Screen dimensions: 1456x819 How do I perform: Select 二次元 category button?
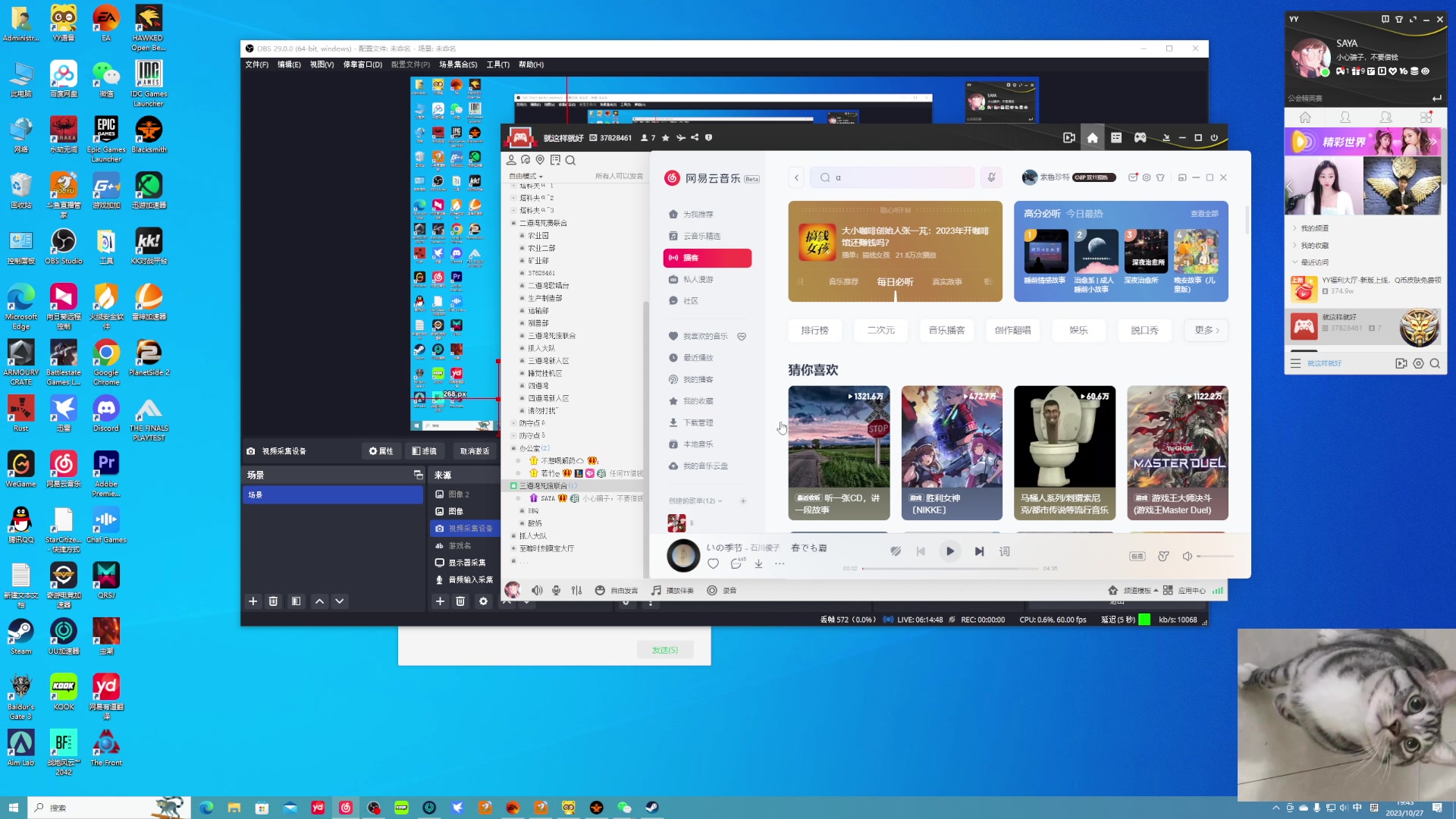click(880, 331)
